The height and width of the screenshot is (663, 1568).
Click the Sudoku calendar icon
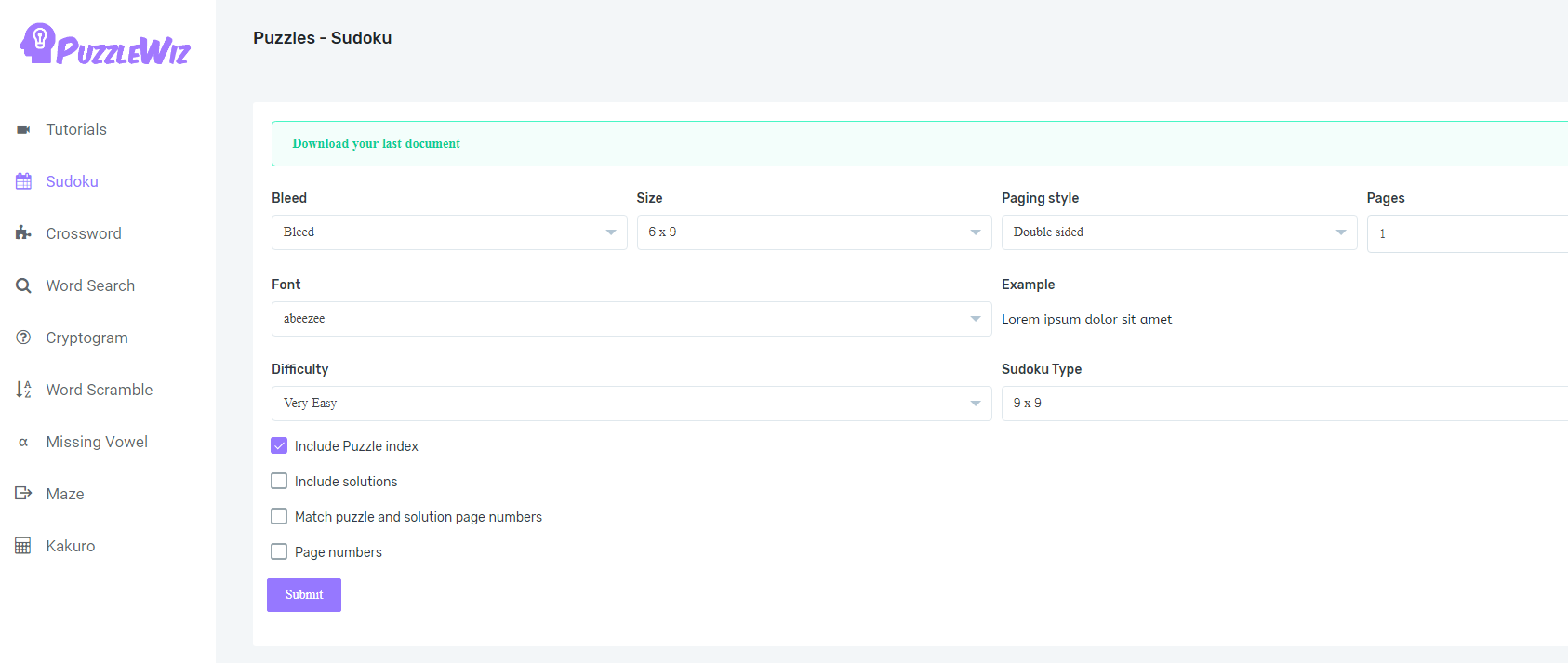pos(23,181)
